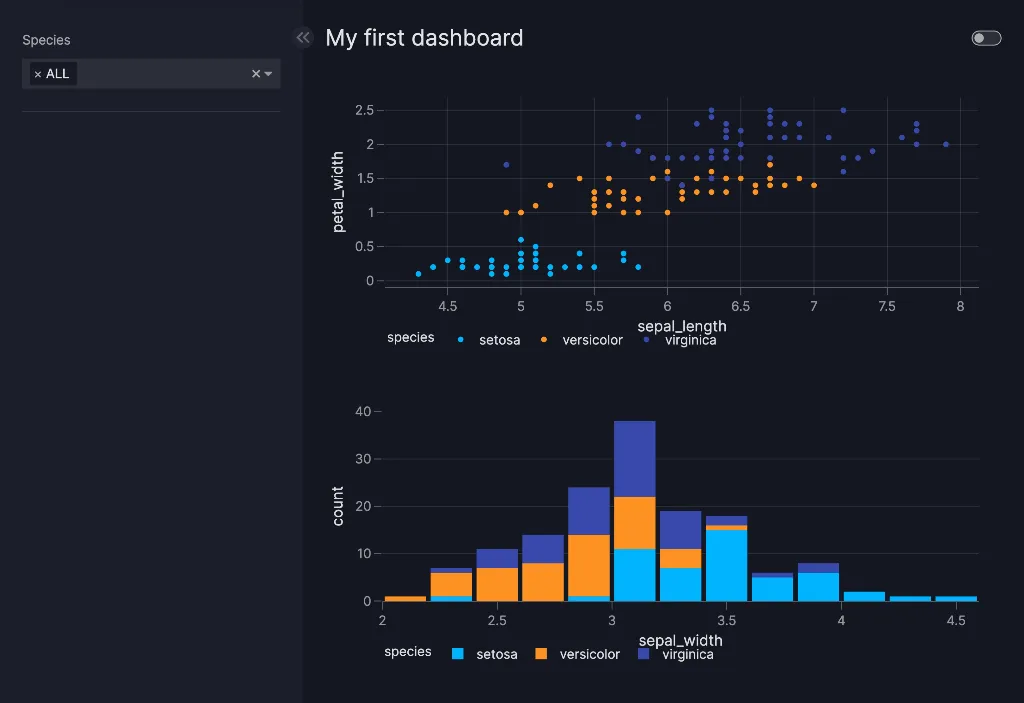
Task: Click the leftmost setosa scatter point
Action: [418, 274]
